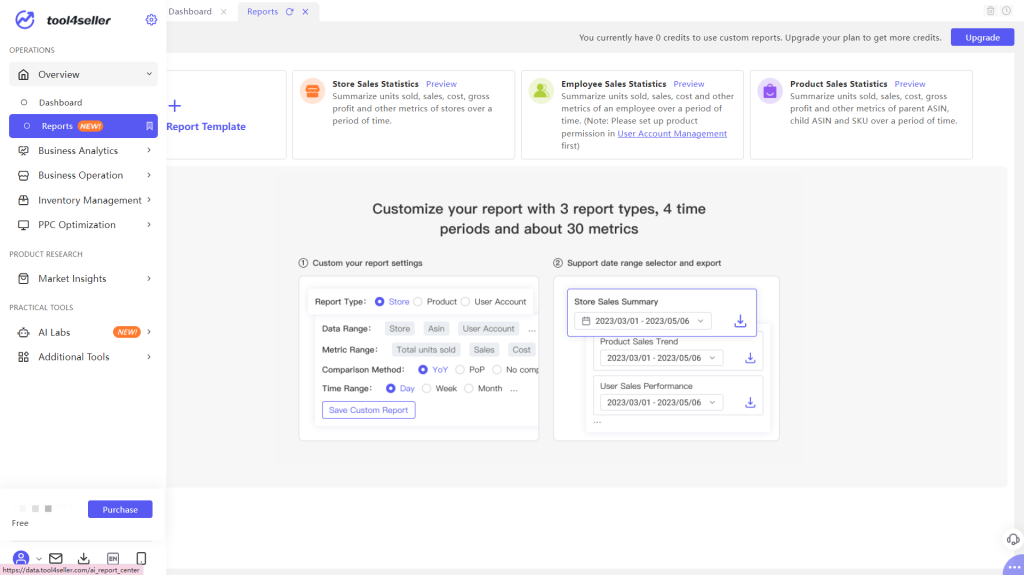Select the User Account report type radio
The image size is (1024, 575).
[465, 302]
